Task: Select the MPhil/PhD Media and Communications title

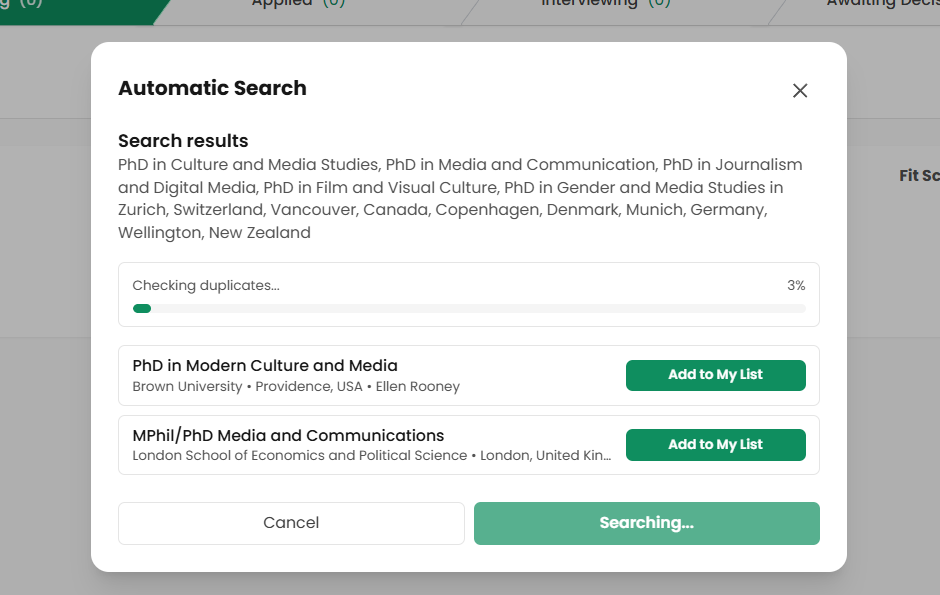Action: [x=288, y=435]
